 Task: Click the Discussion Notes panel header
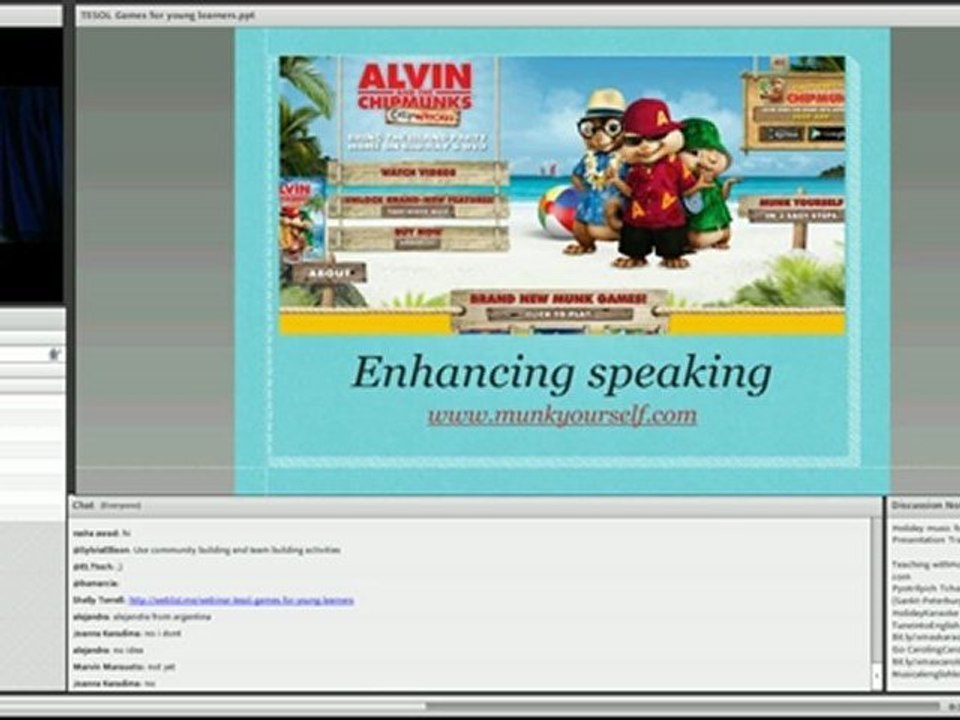(x=924, y=505)
